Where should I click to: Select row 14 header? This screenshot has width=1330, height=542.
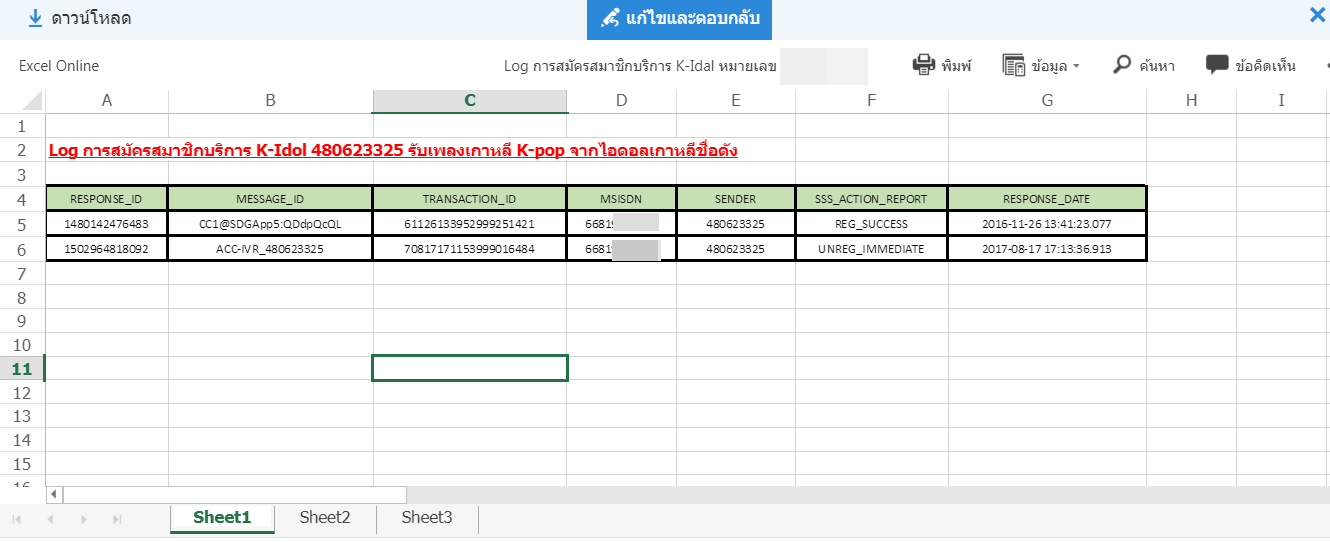(22, 440)
